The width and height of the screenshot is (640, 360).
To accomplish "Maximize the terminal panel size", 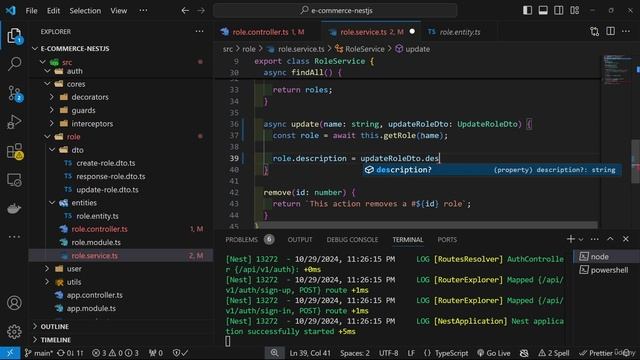I will click(x=610, y=239).
